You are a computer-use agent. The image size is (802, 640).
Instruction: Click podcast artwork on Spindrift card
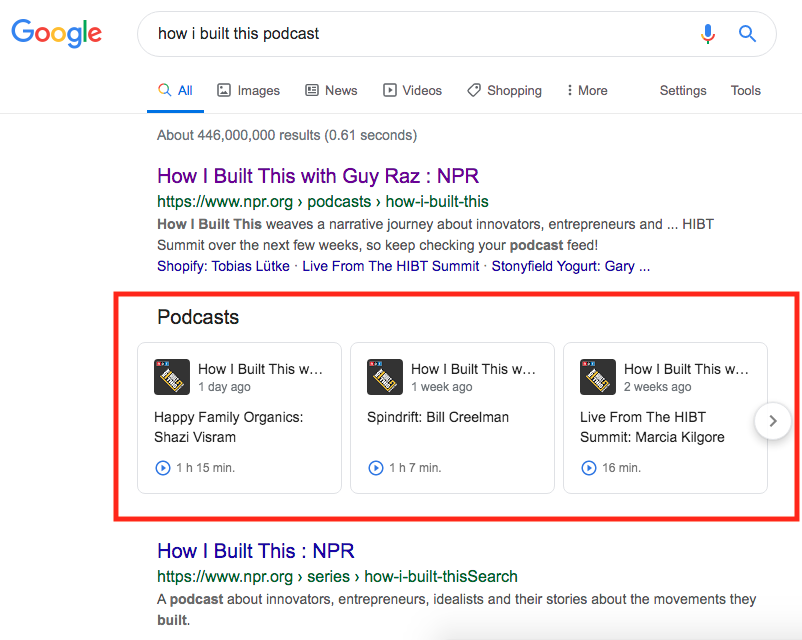(385, 377)
